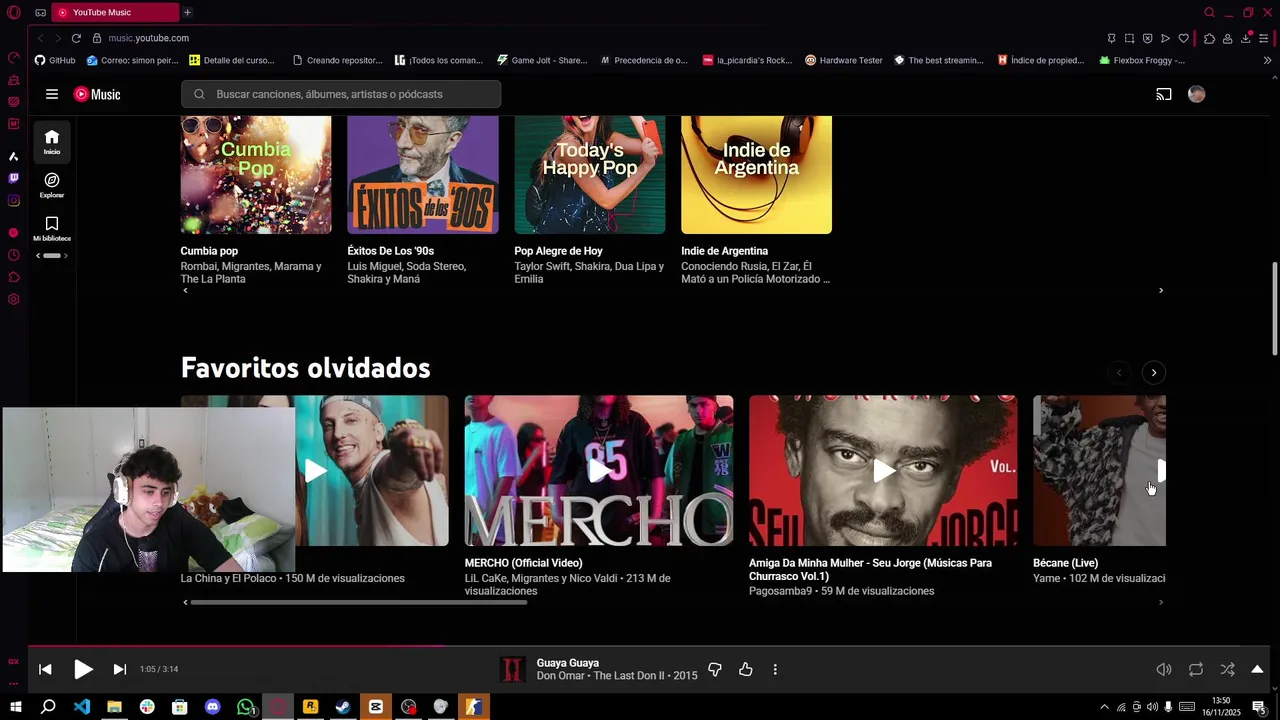Open a new browser tab
The height and width of the screenshot is (720, 1280).
(x=187, y=12)
